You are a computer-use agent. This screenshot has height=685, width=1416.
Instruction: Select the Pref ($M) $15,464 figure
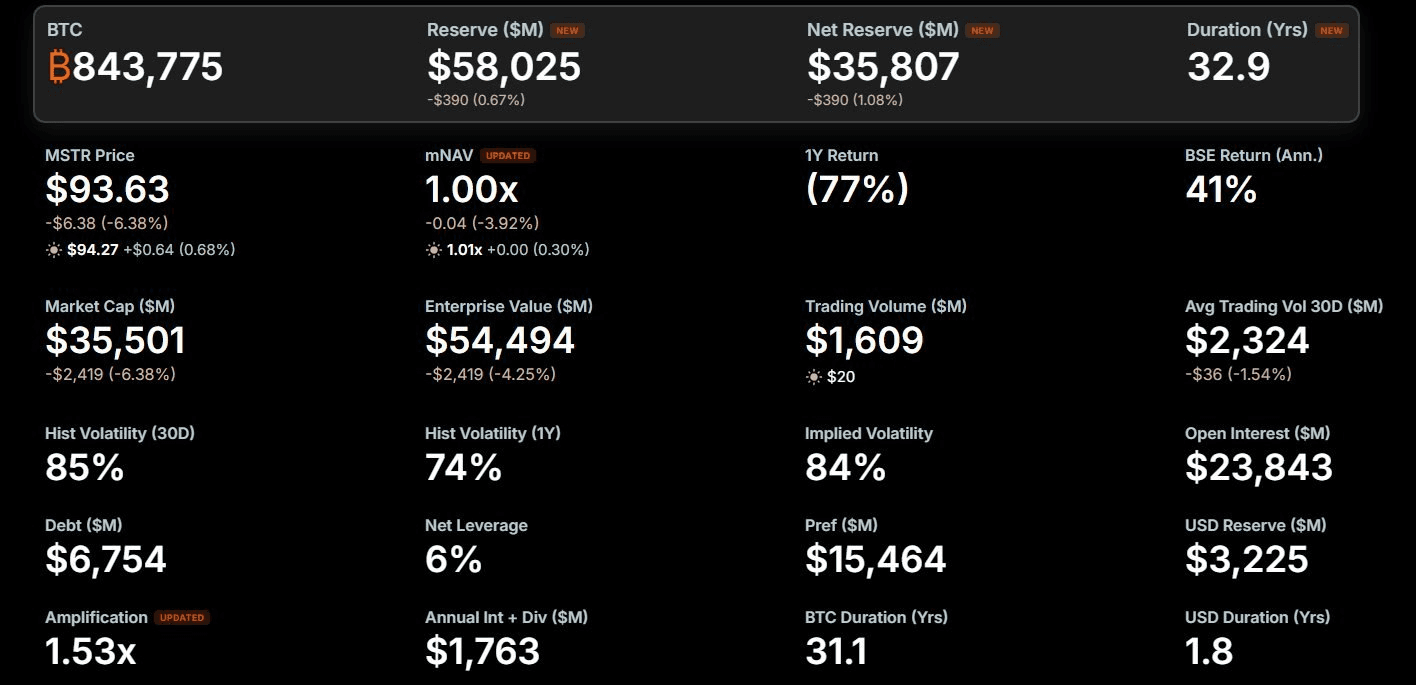(x=876, y=559)
